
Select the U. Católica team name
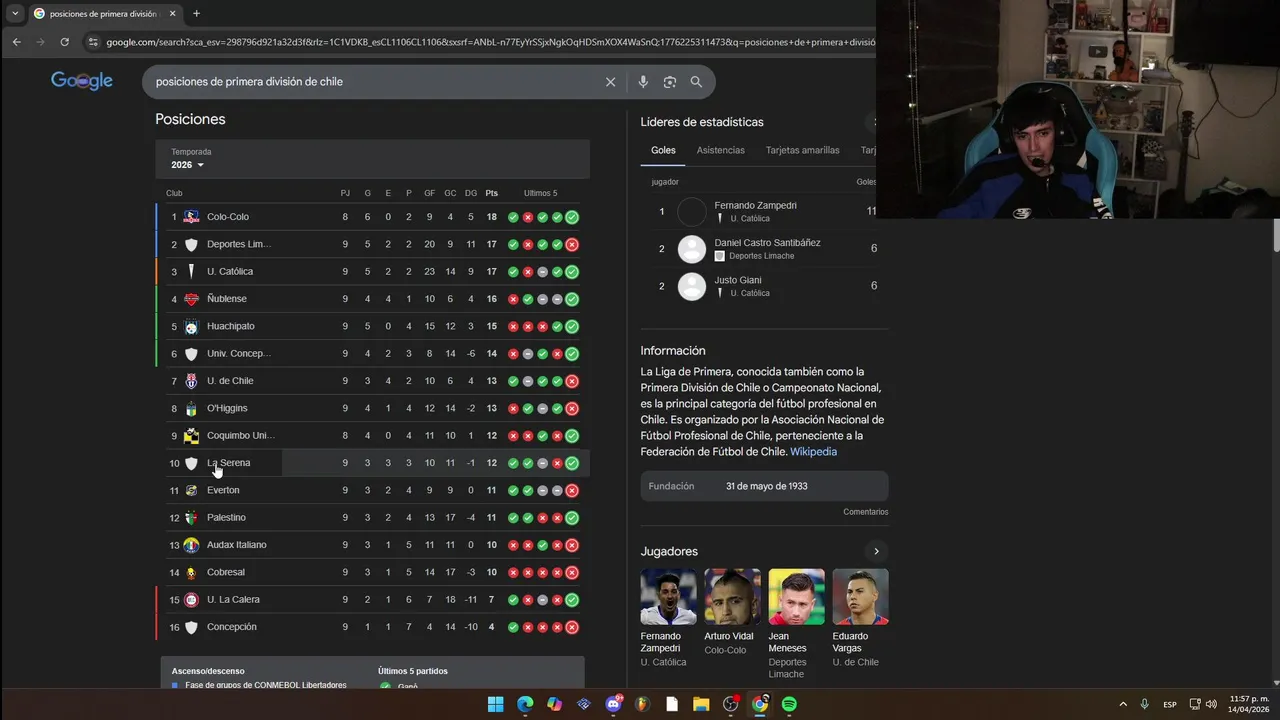tap(230, 272)
